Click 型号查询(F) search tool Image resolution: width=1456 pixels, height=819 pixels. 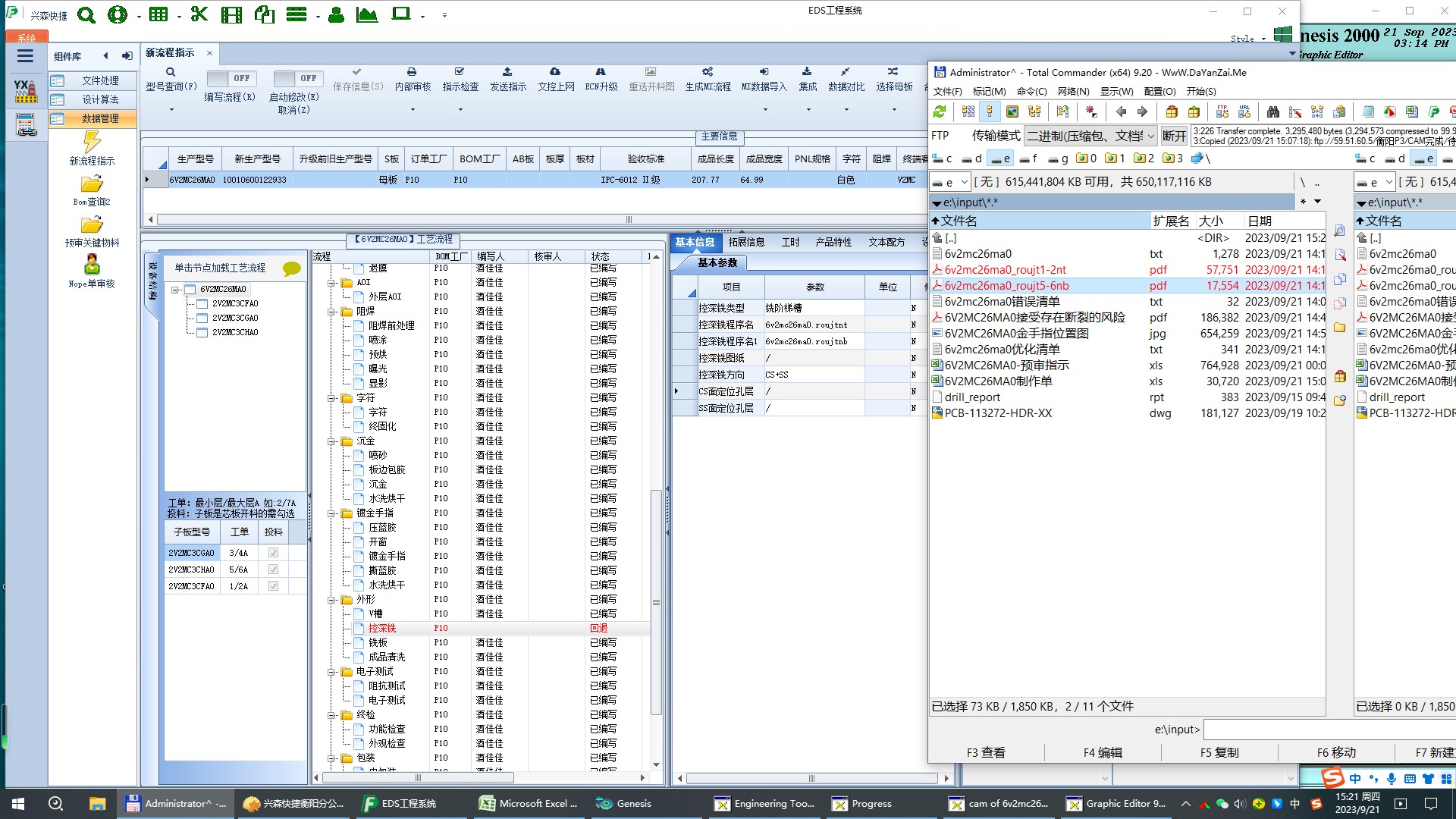click(171, 79)
